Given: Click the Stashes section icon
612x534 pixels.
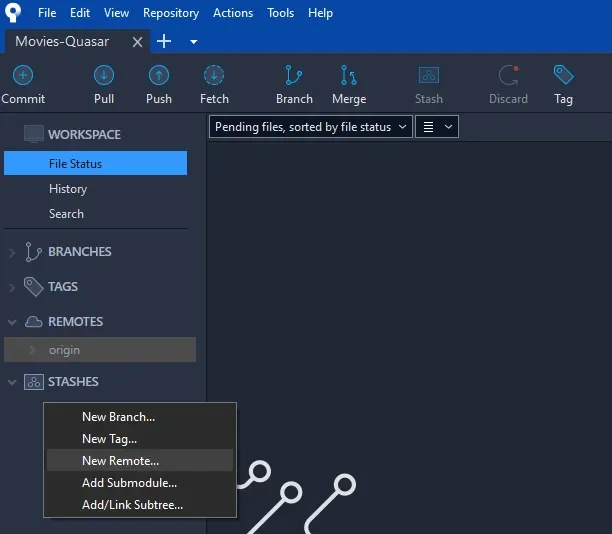Looking at the screenshot, I should 34,382.
